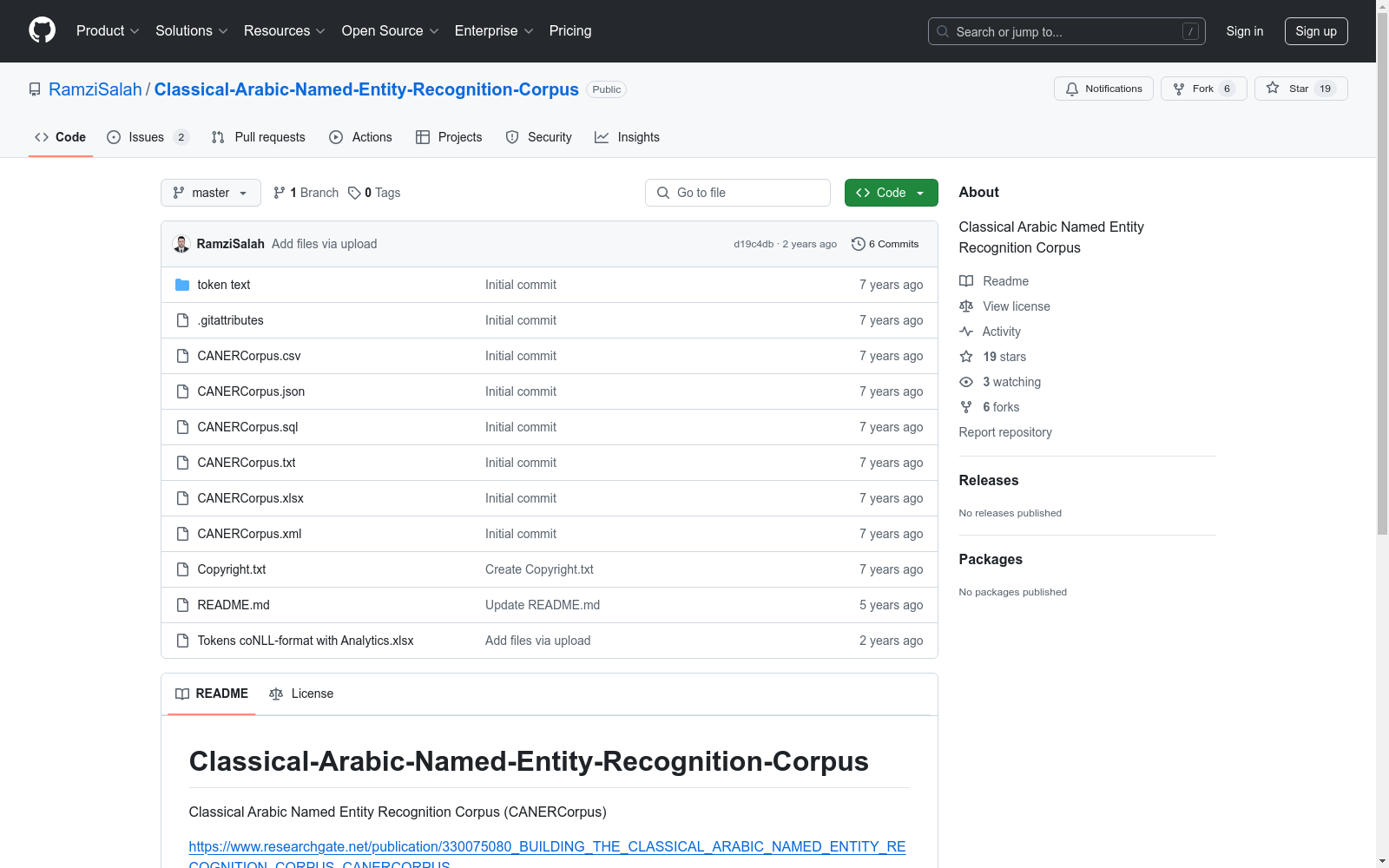
Task: Open the master branch dropdown
Action: [x=211, y=193]
